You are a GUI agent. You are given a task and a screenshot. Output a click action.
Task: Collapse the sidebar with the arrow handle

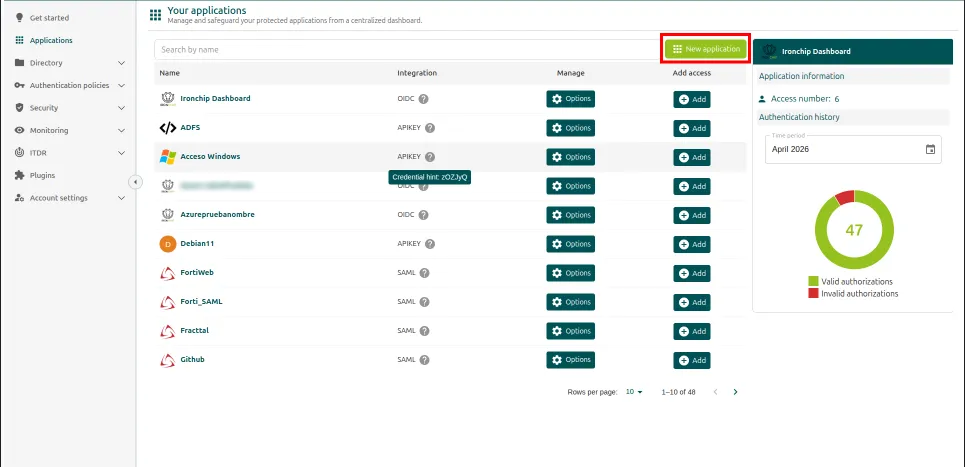click(136, 182)
